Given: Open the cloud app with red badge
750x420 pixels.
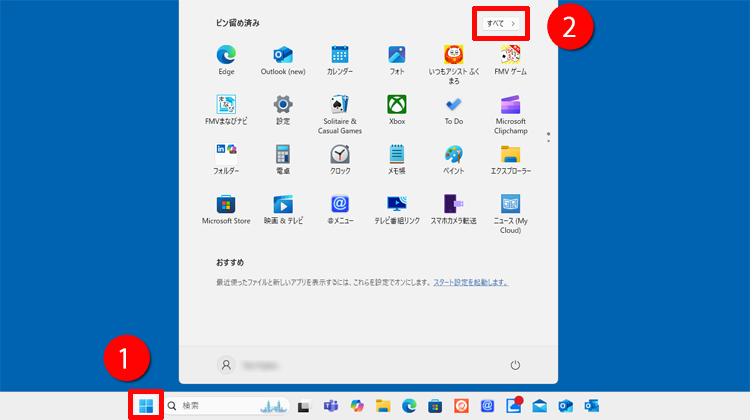Looking at the screenshot, I should coord(514,406).
